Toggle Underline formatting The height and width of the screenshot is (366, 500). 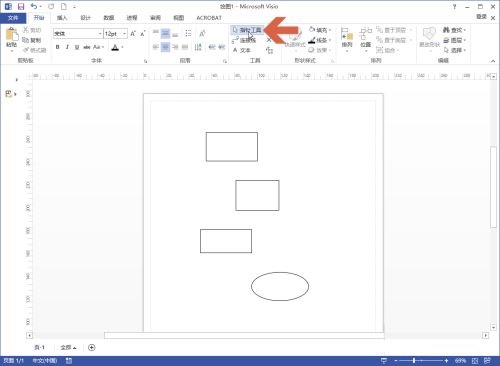coord(77,47)
